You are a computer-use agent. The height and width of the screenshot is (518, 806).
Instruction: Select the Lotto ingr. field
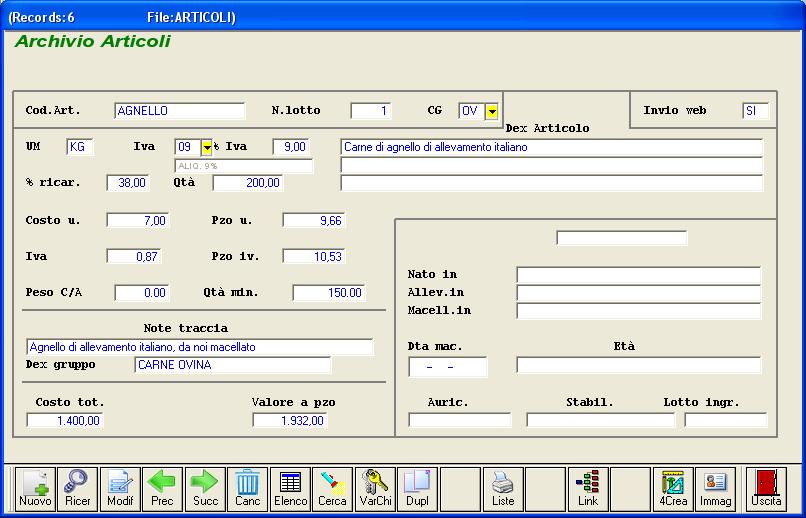725,420
